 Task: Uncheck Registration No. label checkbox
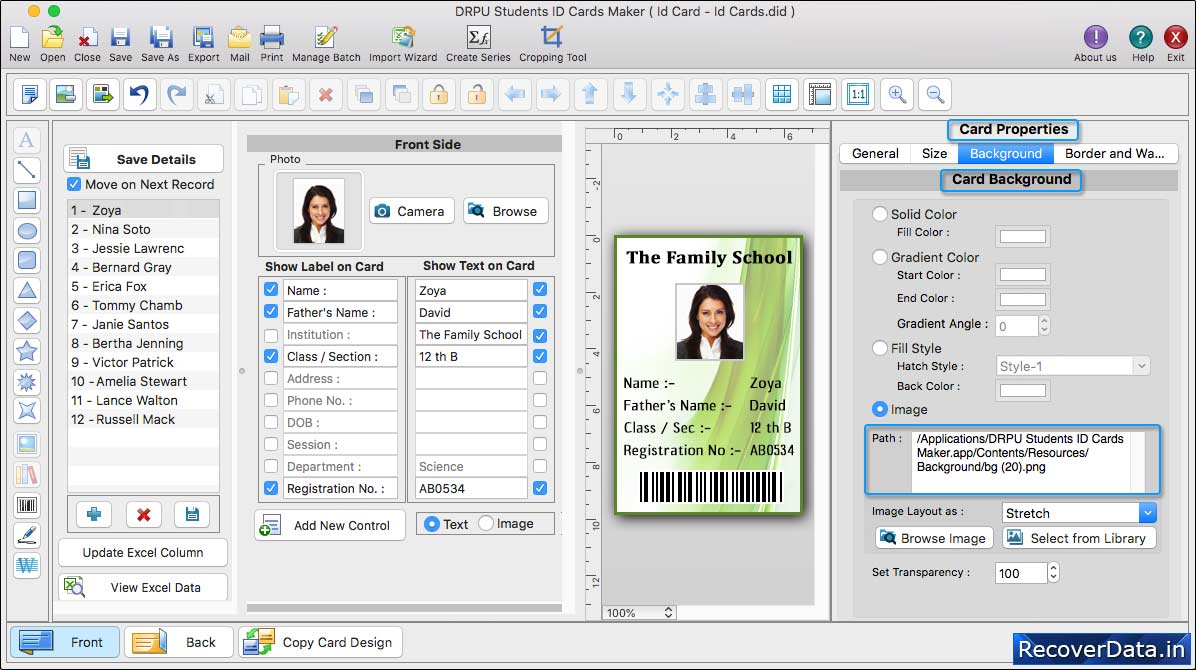[271, 488]
